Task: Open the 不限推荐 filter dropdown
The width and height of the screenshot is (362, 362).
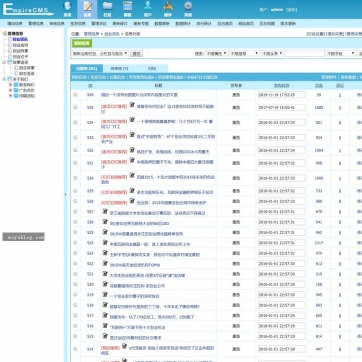Action: click(x=244, y=53)
